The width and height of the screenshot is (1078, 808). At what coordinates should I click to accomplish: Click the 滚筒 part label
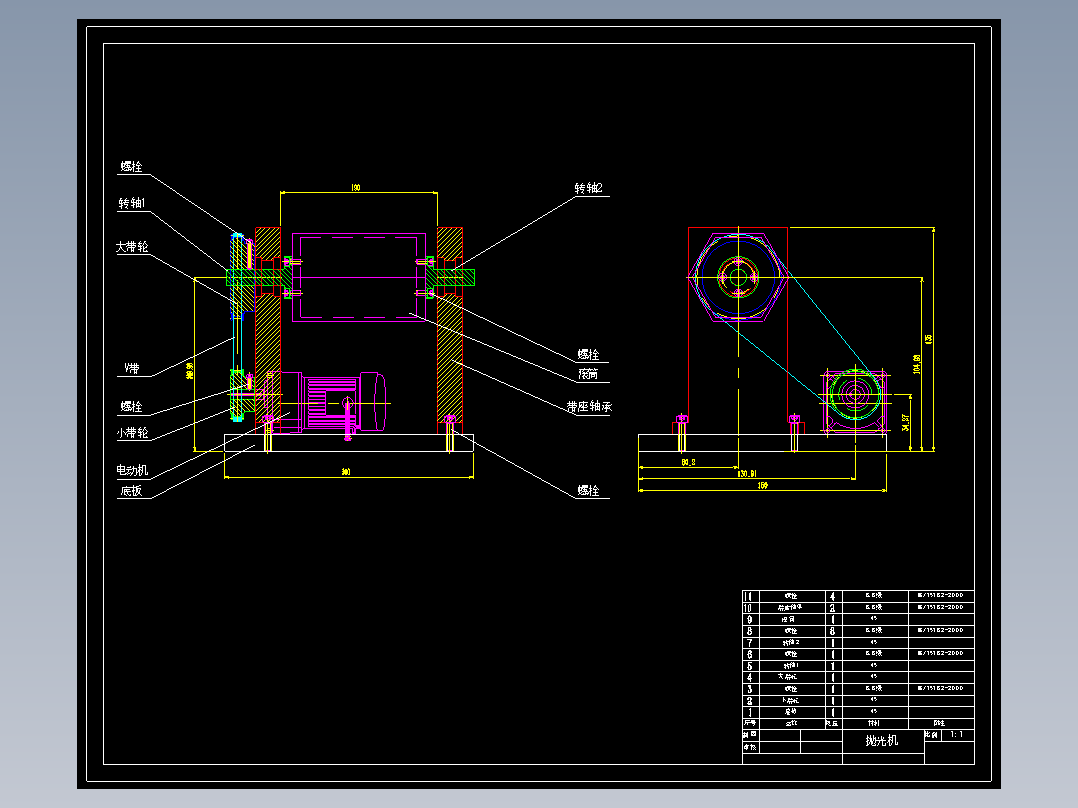point(588,374)
